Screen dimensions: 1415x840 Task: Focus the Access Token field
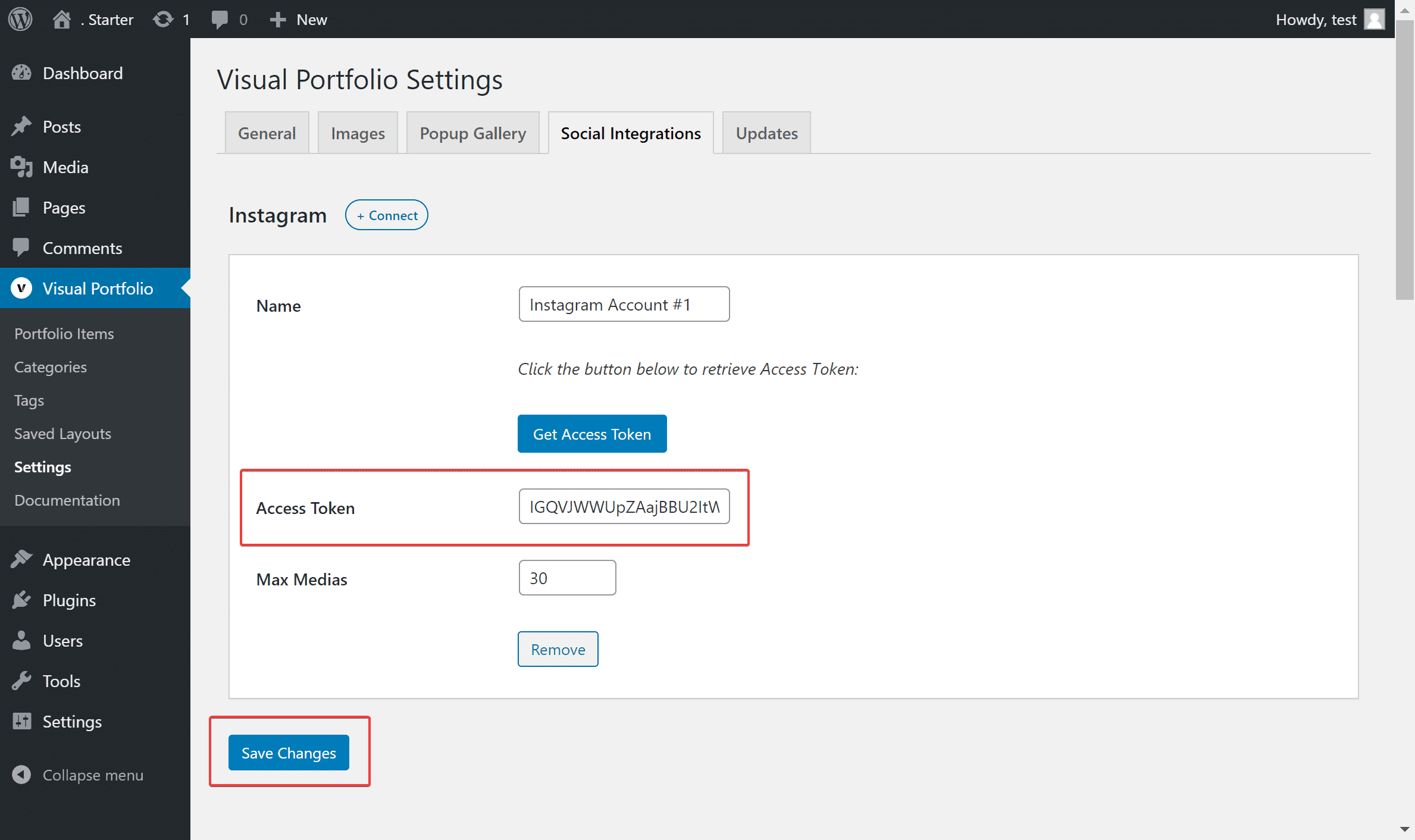[x=624, y=506]
